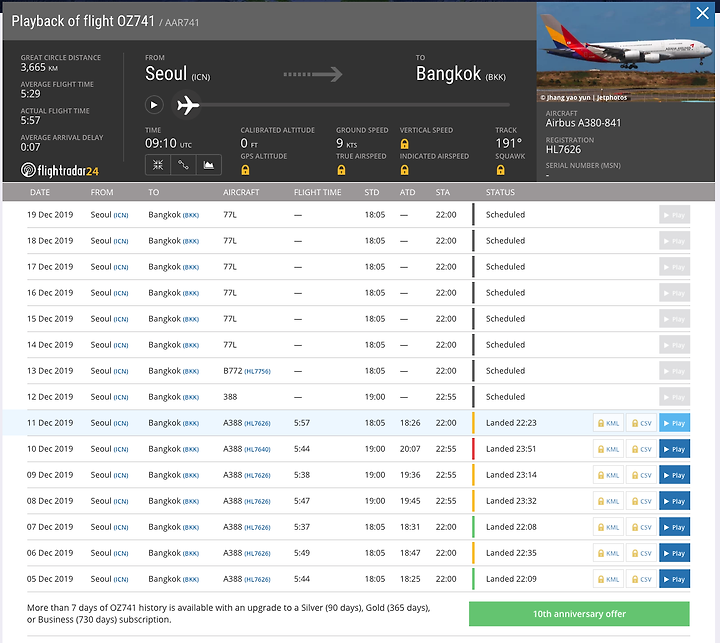Screen dimensions: 720x643
Task: Click the STATUS column header
Action: tap(500, 192)
